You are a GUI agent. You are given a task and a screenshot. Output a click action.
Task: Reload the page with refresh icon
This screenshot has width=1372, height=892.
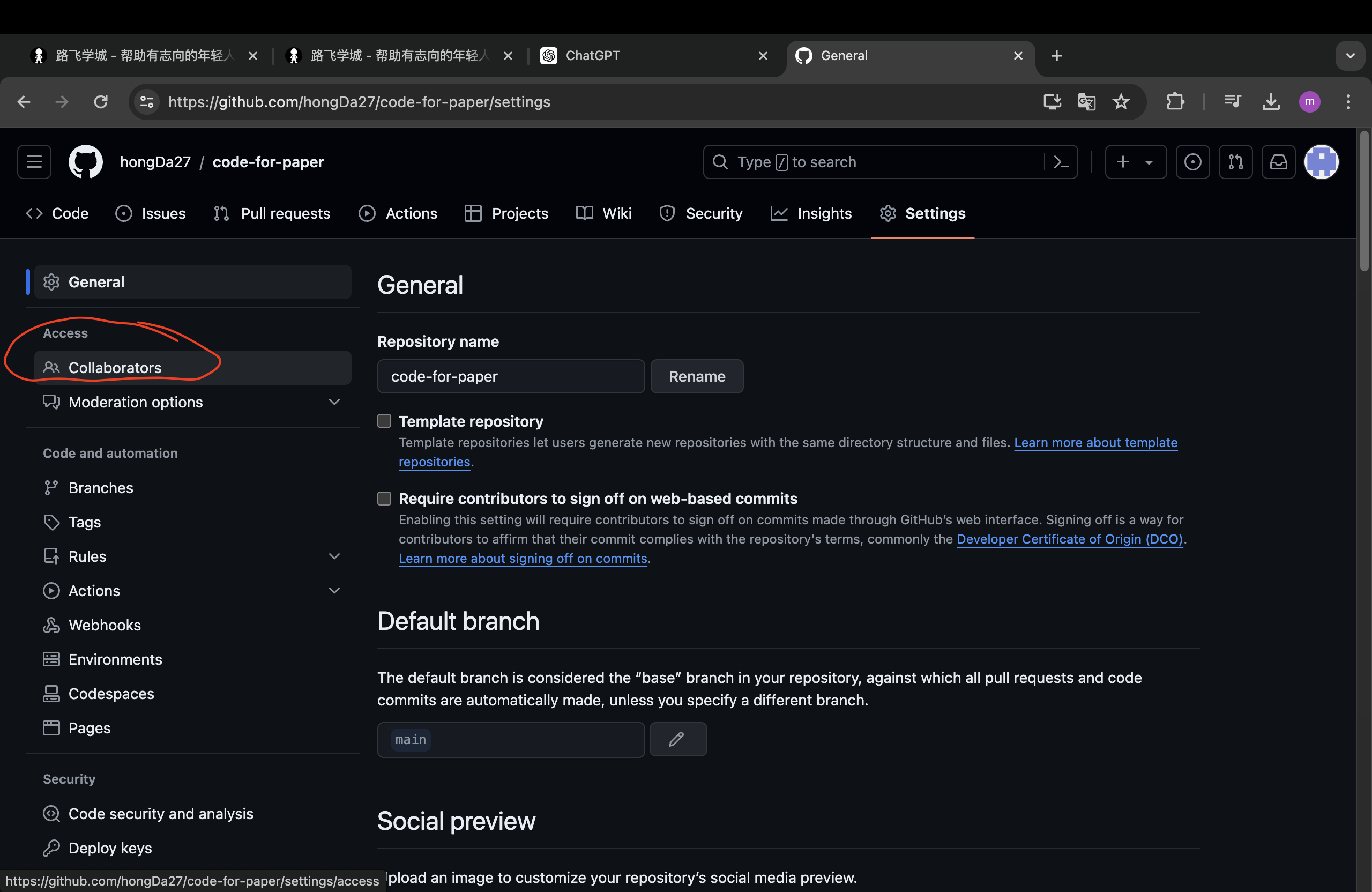pyautogui.click(x=101, y=102)
